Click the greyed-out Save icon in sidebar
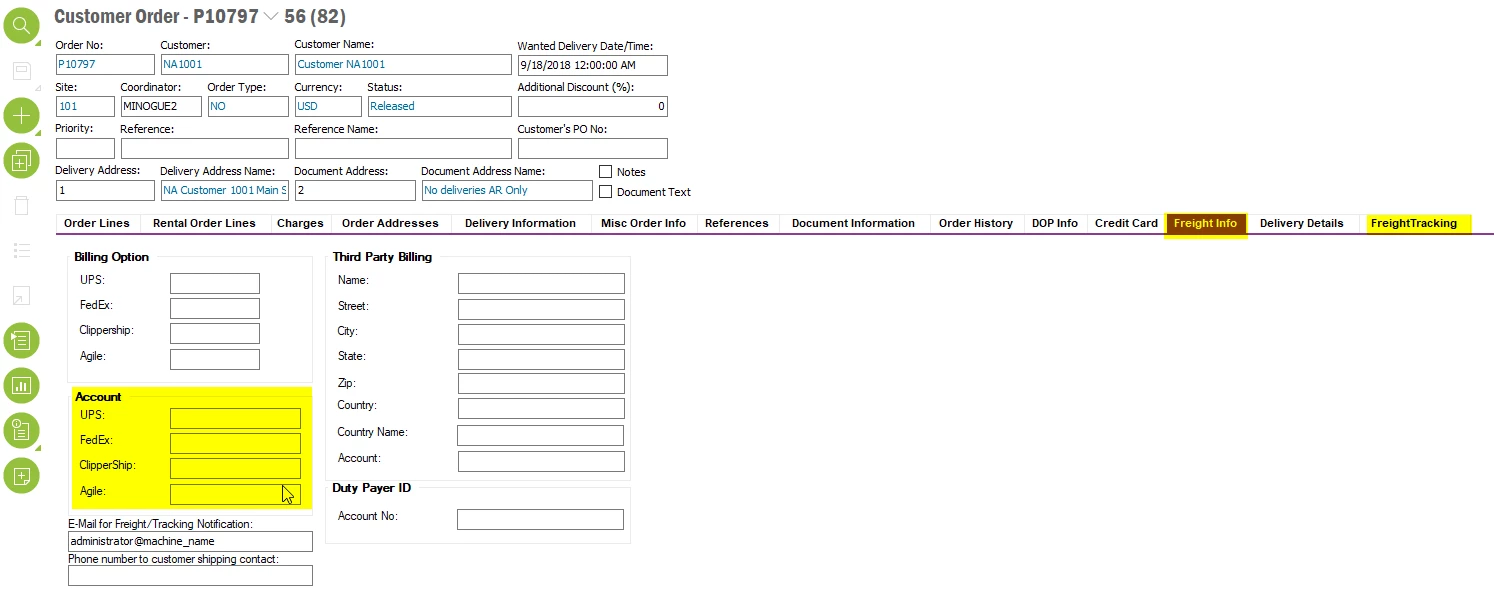 [21, 71]
